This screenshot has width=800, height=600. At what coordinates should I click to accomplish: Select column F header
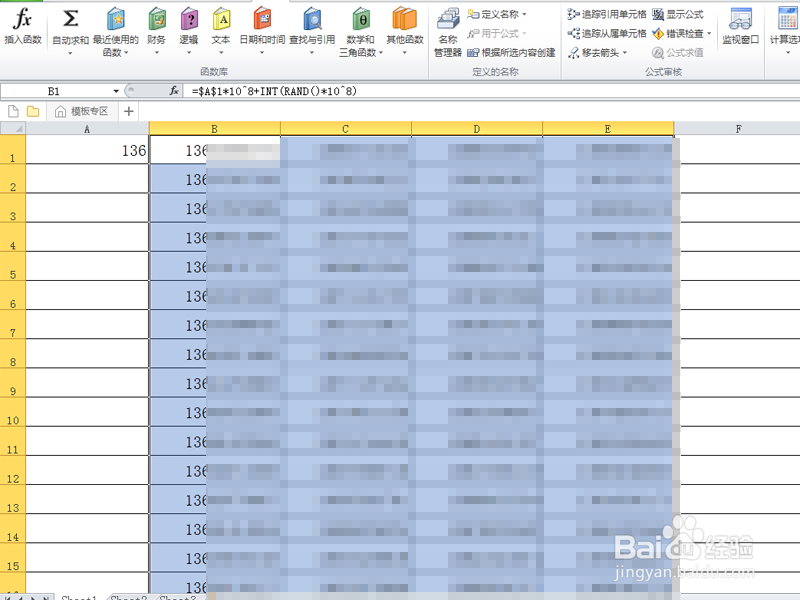(x=738, y=129)
